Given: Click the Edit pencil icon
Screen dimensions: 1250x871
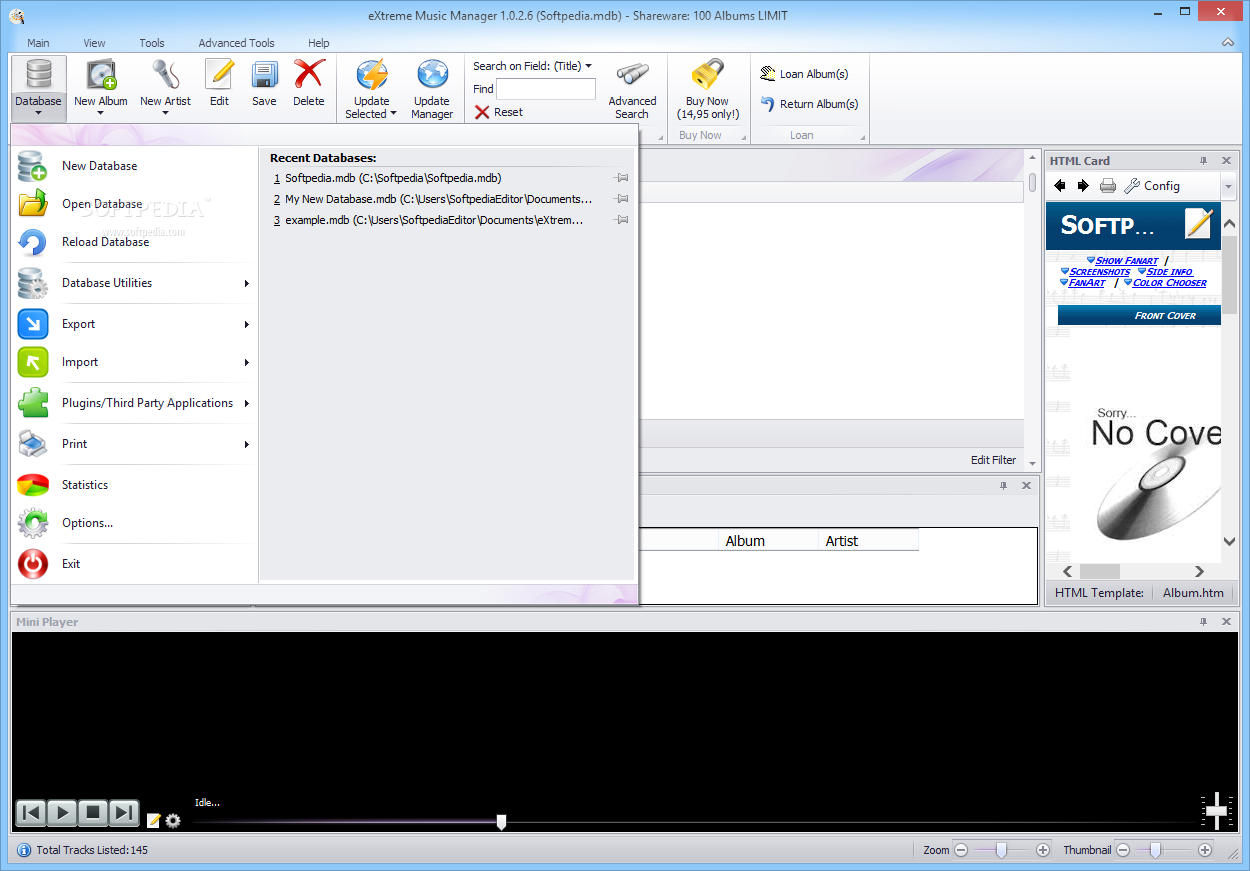Looking at the screenshot, I should tap(219, 75).
